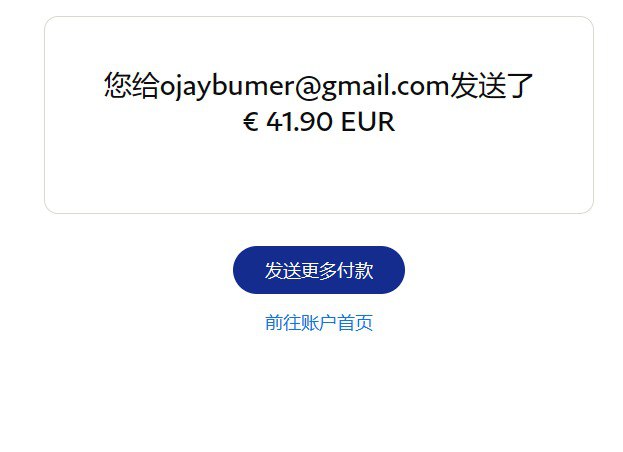The width and height of the screenshot is (623, 452).
Task: Click the 41.90 number in the amount
Action: point(300,122)
